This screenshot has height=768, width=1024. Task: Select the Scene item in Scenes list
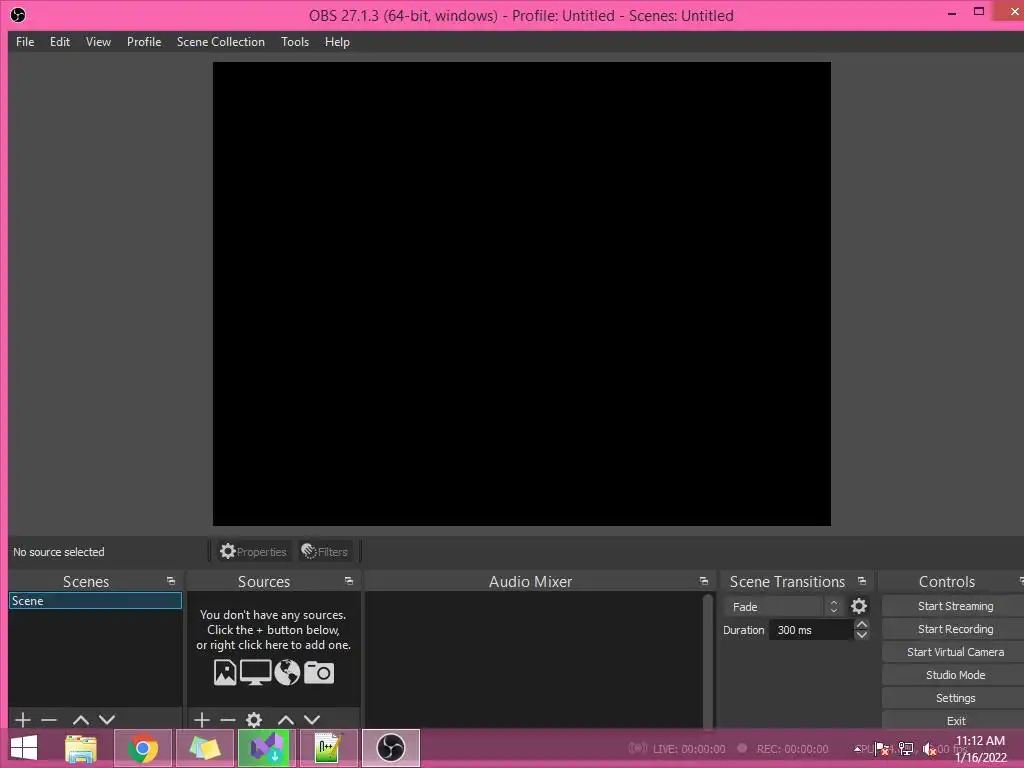point(95,601)
